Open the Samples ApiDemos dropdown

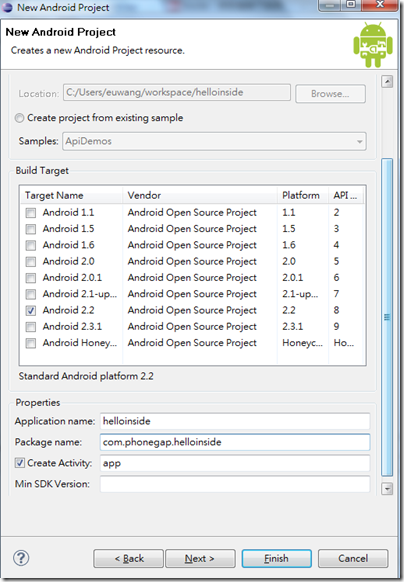click(x=214, y=141)
